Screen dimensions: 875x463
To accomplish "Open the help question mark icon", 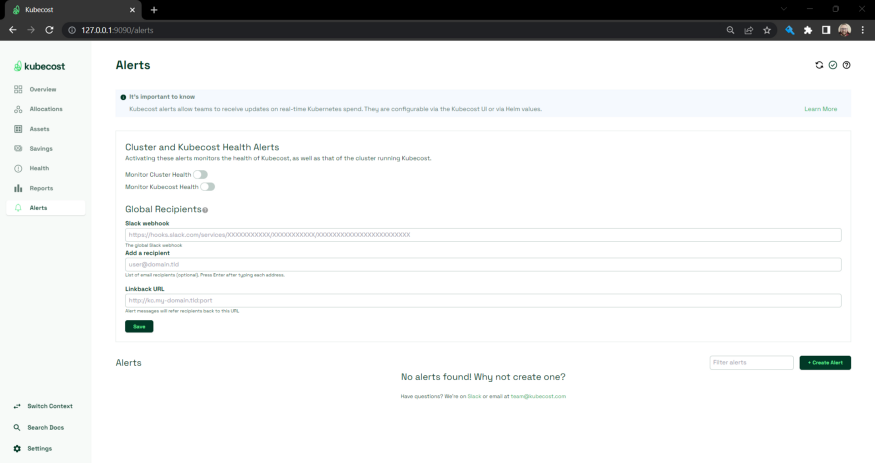I will point(847,65).
